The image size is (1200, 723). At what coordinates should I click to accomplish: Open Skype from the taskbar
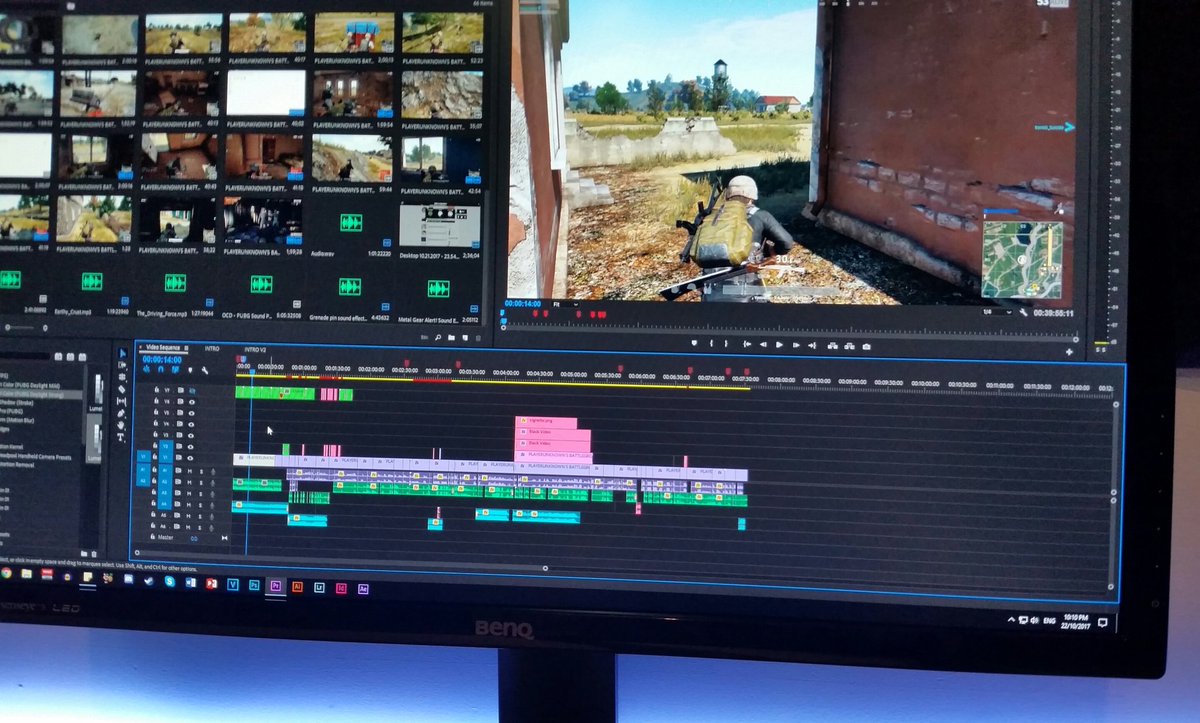pos(169,581)
